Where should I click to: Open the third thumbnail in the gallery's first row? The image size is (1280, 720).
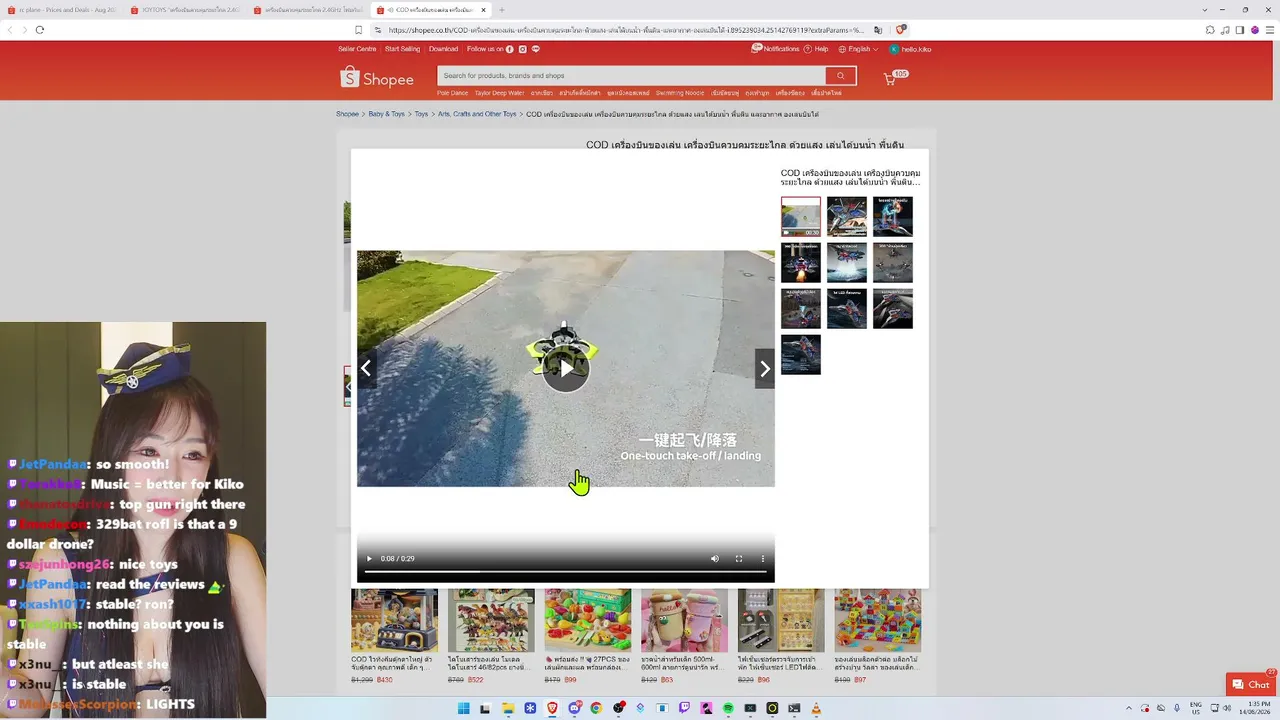[893, 217]
